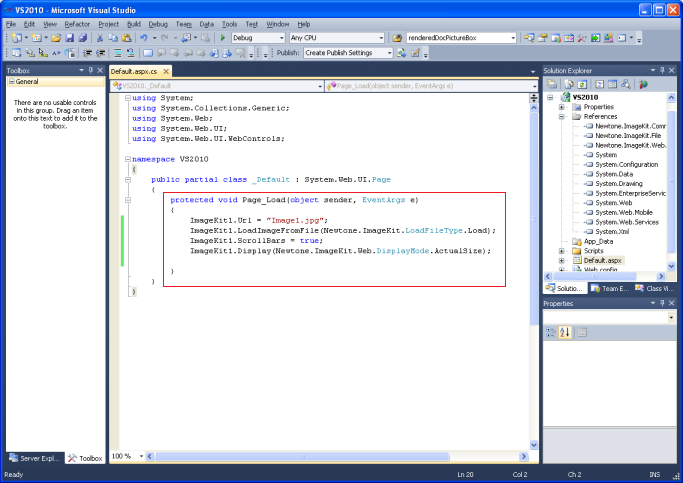The image size is (683, 483).
Task: Click the Alphabetical sort icon in Properties panel
Action: [565, 333]
